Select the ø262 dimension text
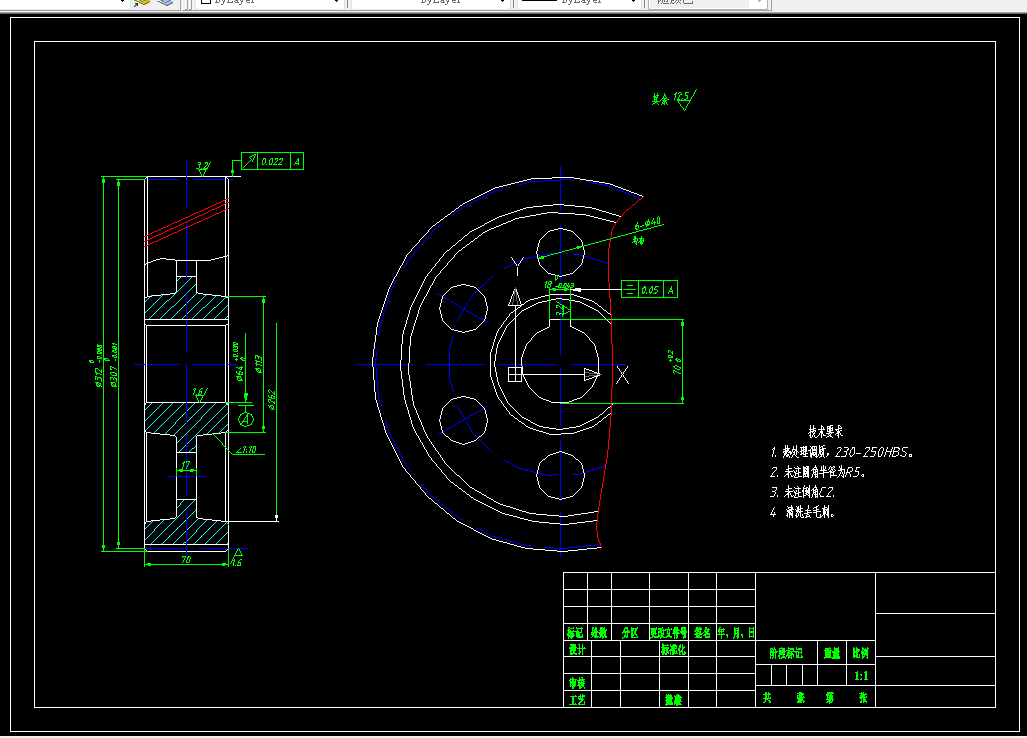Screen dimensions: 1027x738 point(271,400)
